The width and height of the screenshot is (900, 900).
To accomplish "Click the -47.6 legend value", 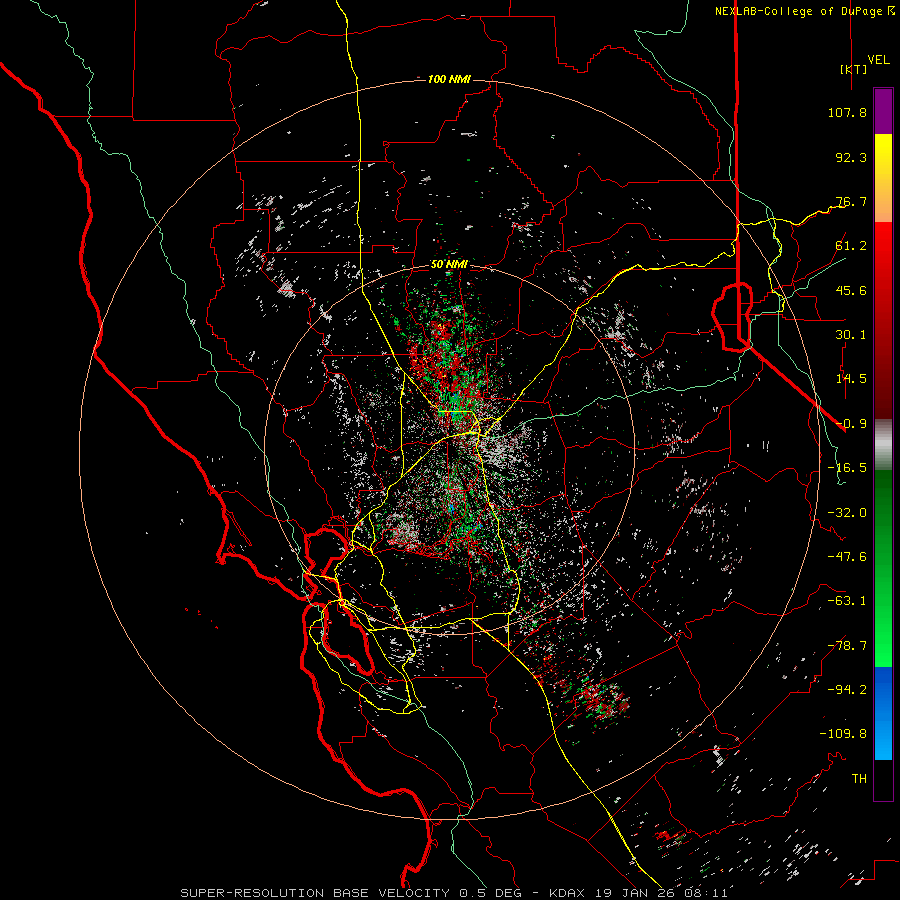I will (847, 557).
